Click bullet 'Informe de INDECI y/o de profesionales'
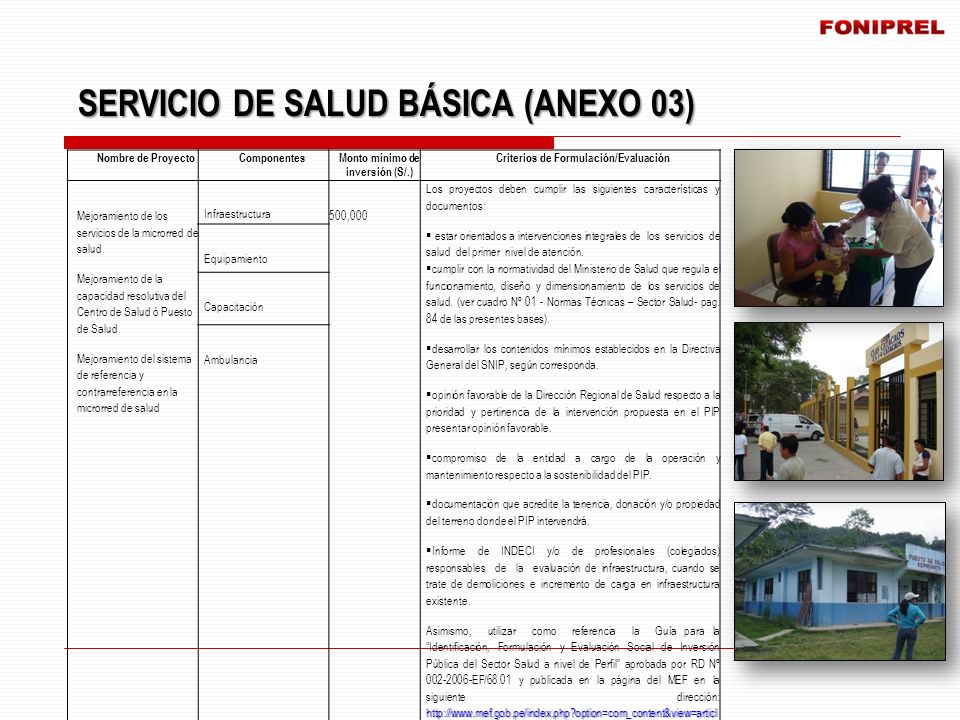The width and height of the screenshot is (960, 720). click(572, 576)
